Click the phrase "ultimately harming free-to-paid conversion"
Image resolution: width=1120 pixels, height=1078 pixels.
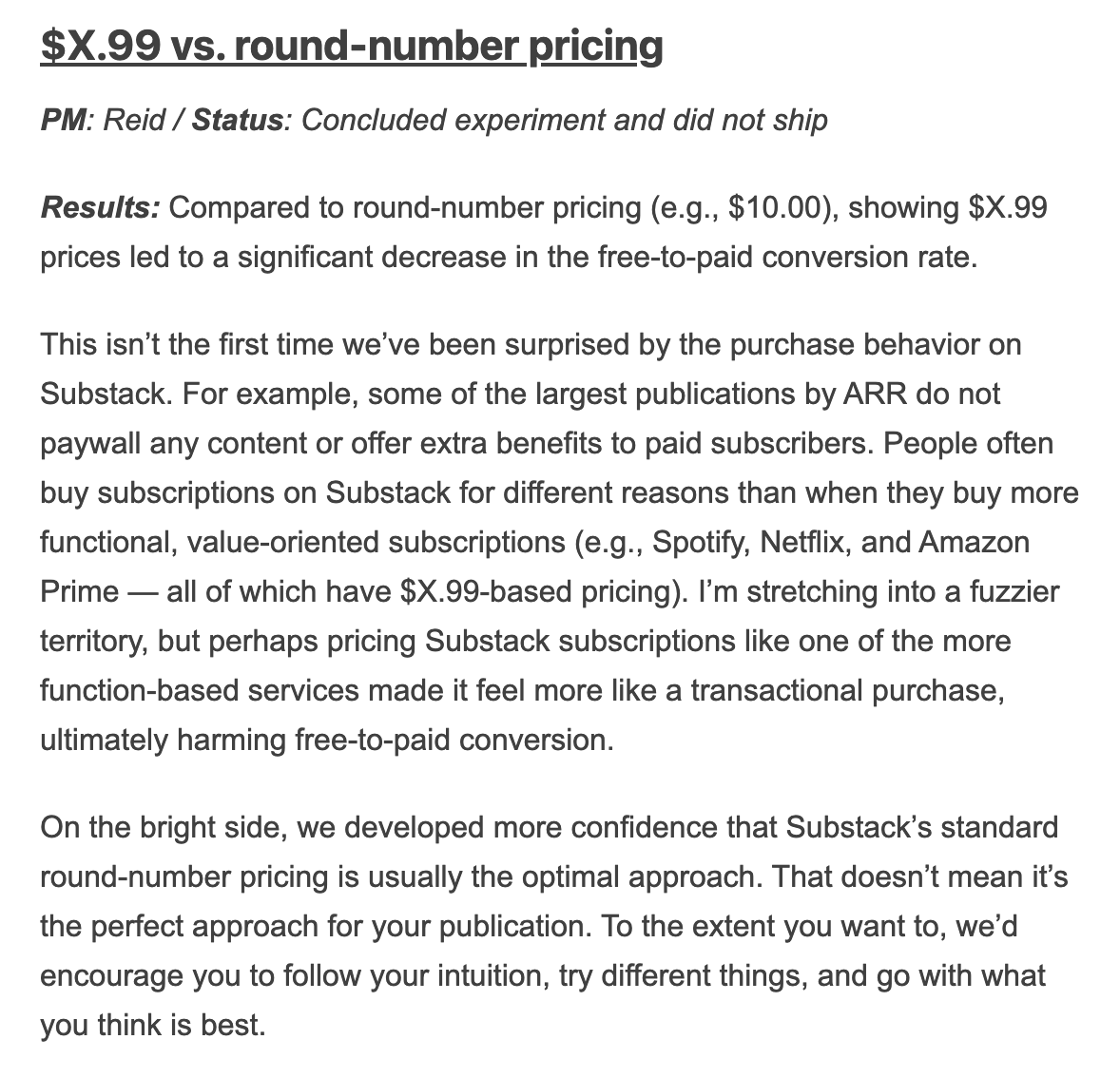(326, 740)
